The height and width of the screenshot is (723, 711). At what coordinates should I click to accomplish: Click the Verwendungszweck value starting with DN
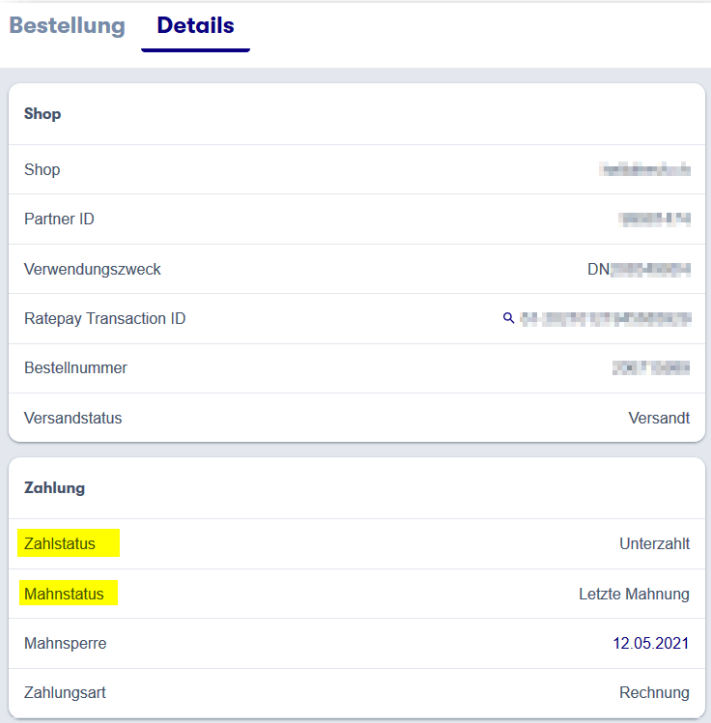coord(638,269)
